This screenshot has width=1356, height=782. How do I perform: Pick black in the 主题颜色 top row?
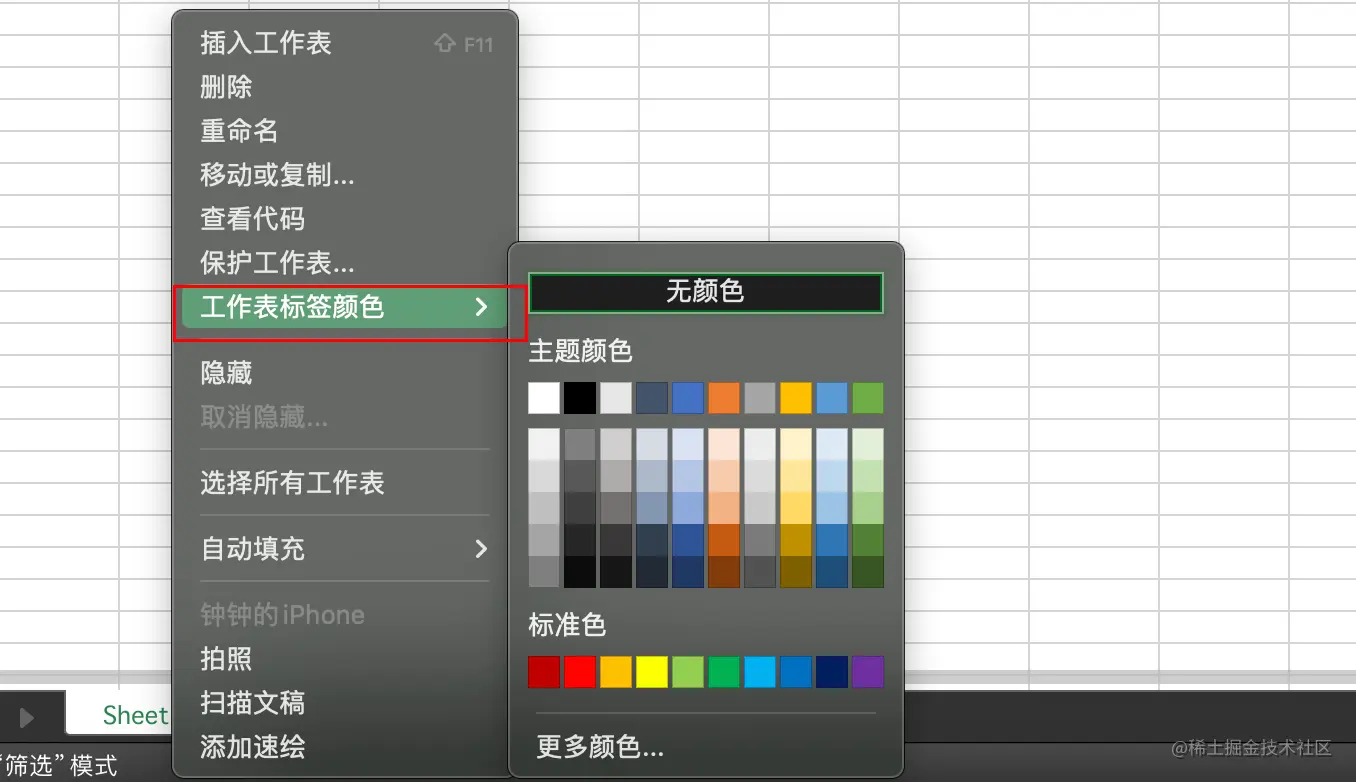click(580, 398)
